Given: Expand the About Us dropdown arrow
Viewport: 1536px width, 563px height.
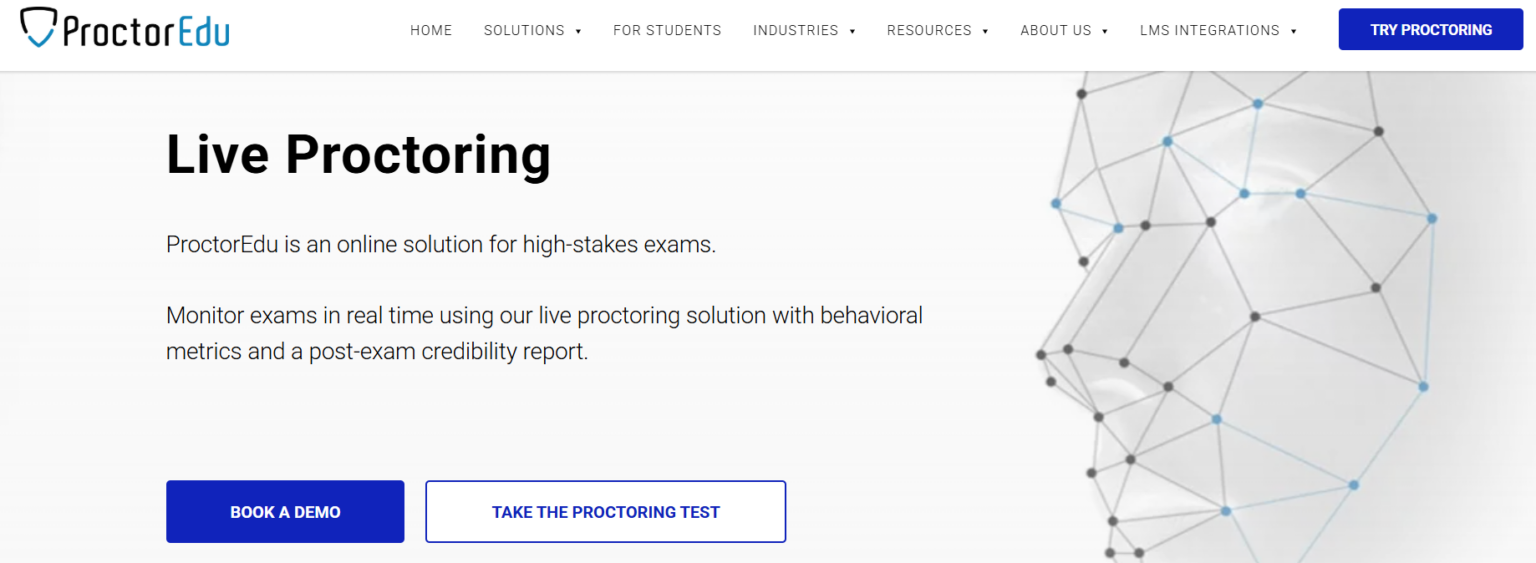Looking at the screenshot, I should coord(1105,32).
